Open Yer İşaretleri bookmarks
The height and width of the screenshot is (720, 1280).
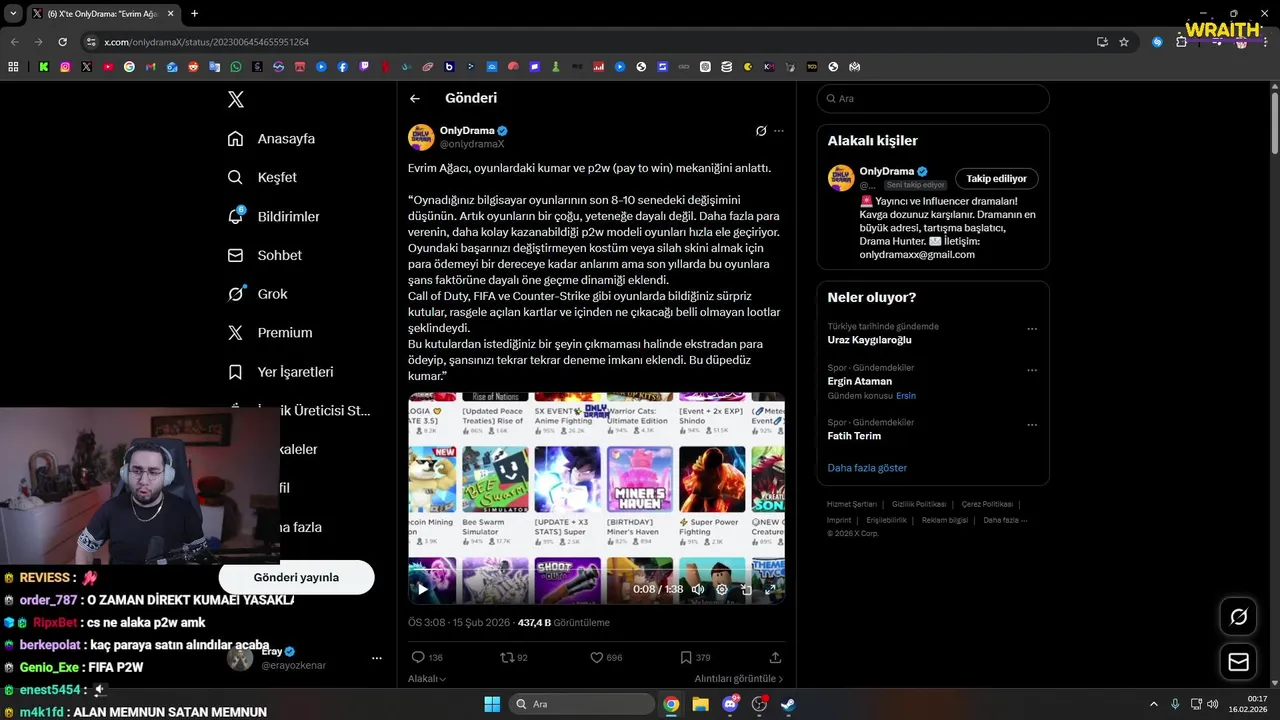pos(280,372)
